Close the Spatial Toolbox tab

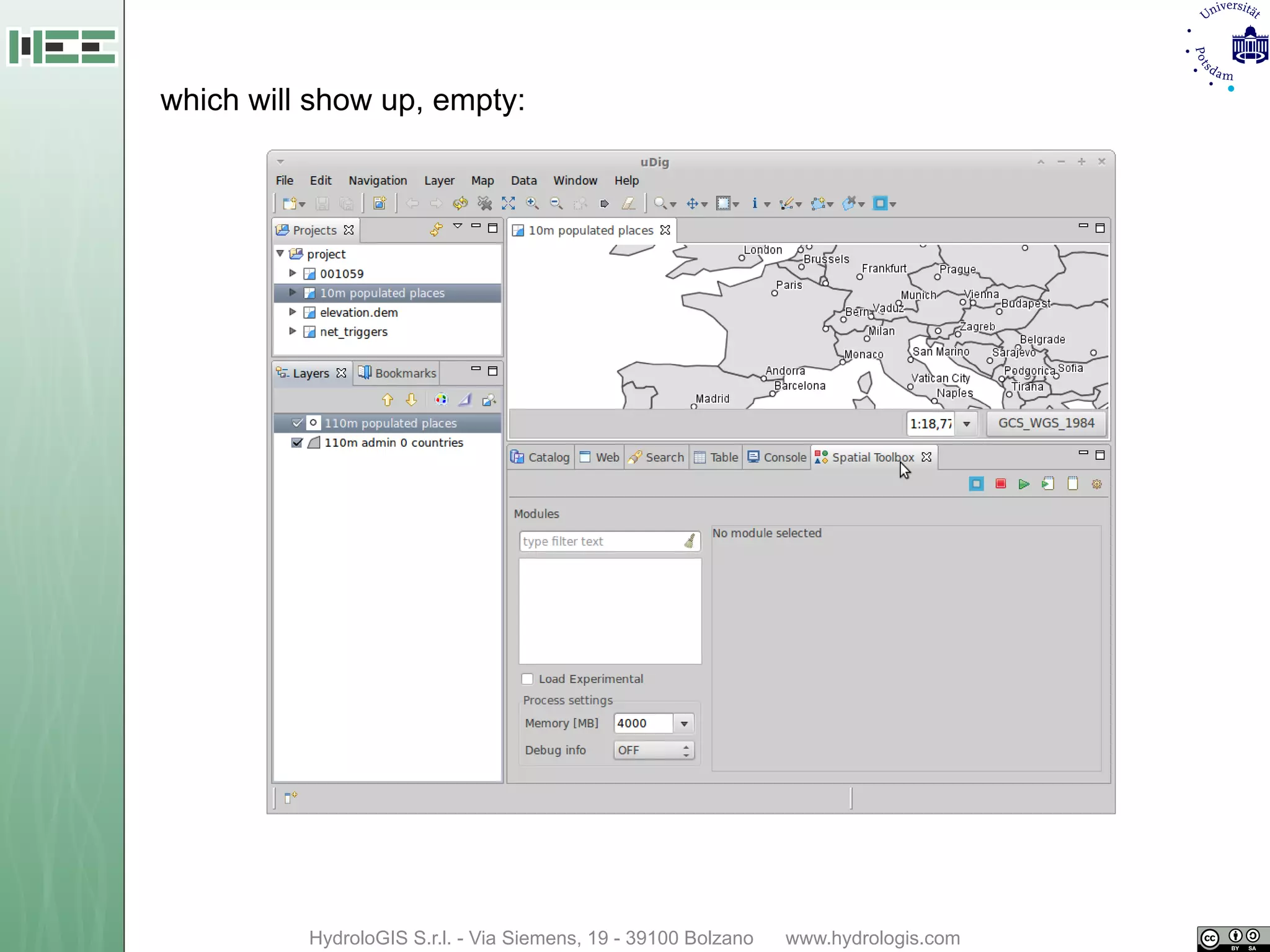pyautogui.click(x=926, y=457)
